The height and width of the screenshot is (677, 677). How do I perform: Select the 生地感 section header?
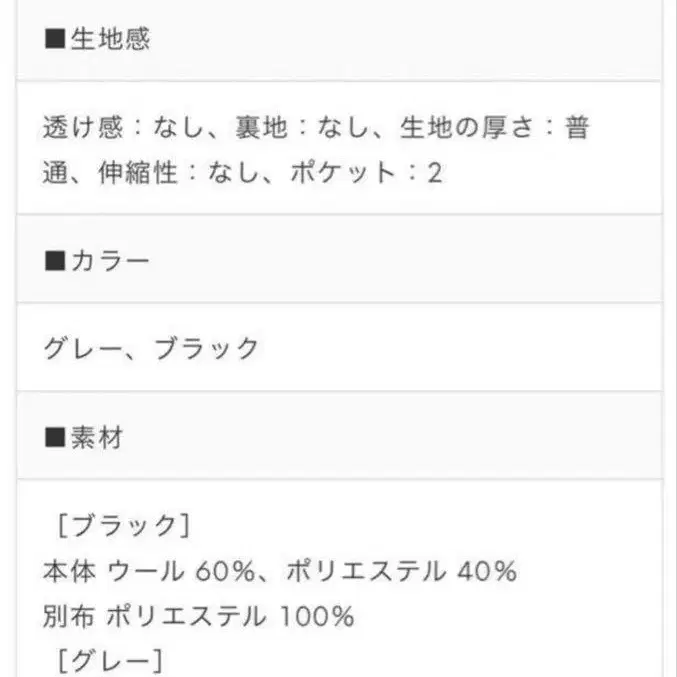coord(110,39)
